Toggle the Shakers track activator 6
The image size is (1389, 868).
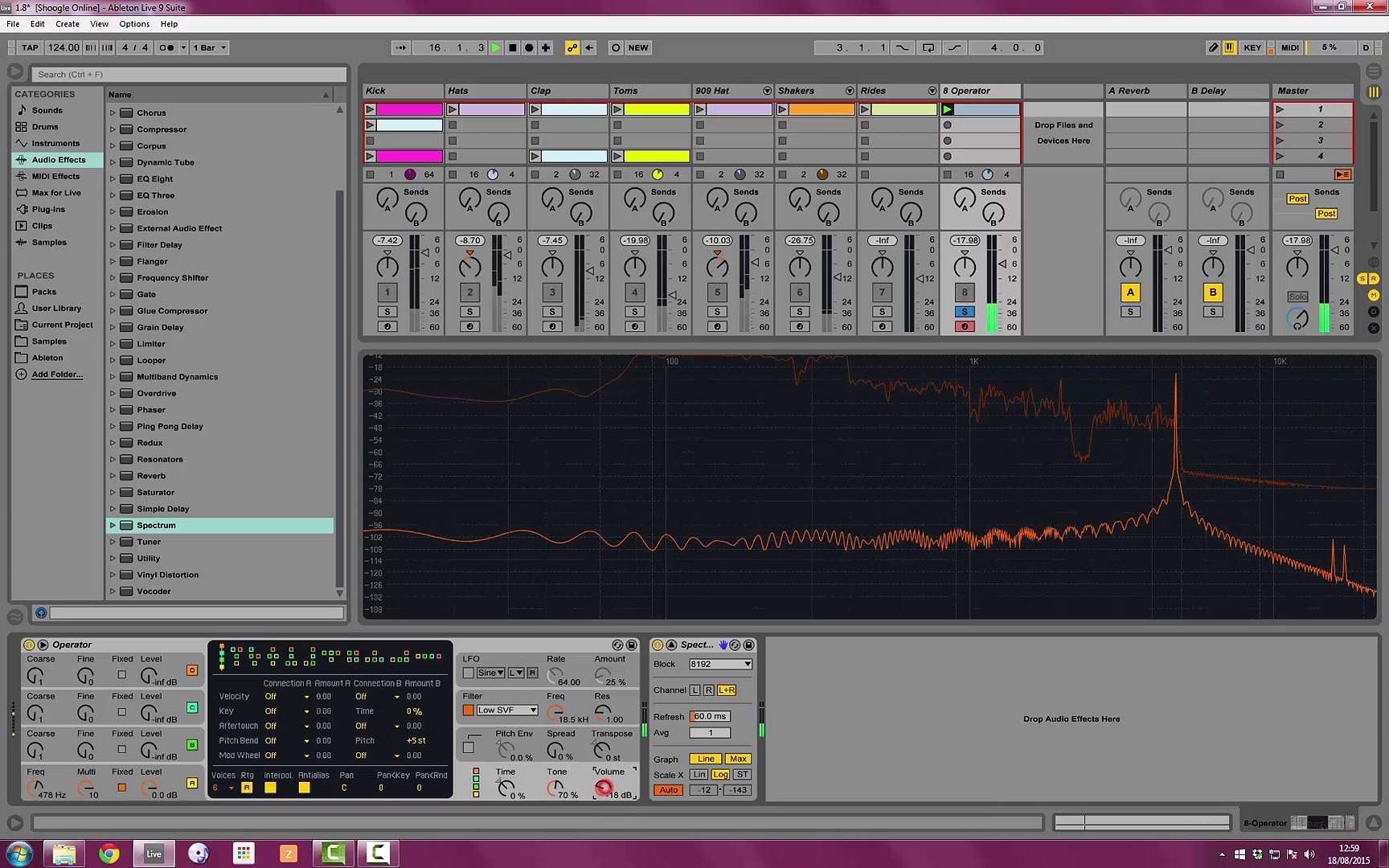click(x=800, y=293)
